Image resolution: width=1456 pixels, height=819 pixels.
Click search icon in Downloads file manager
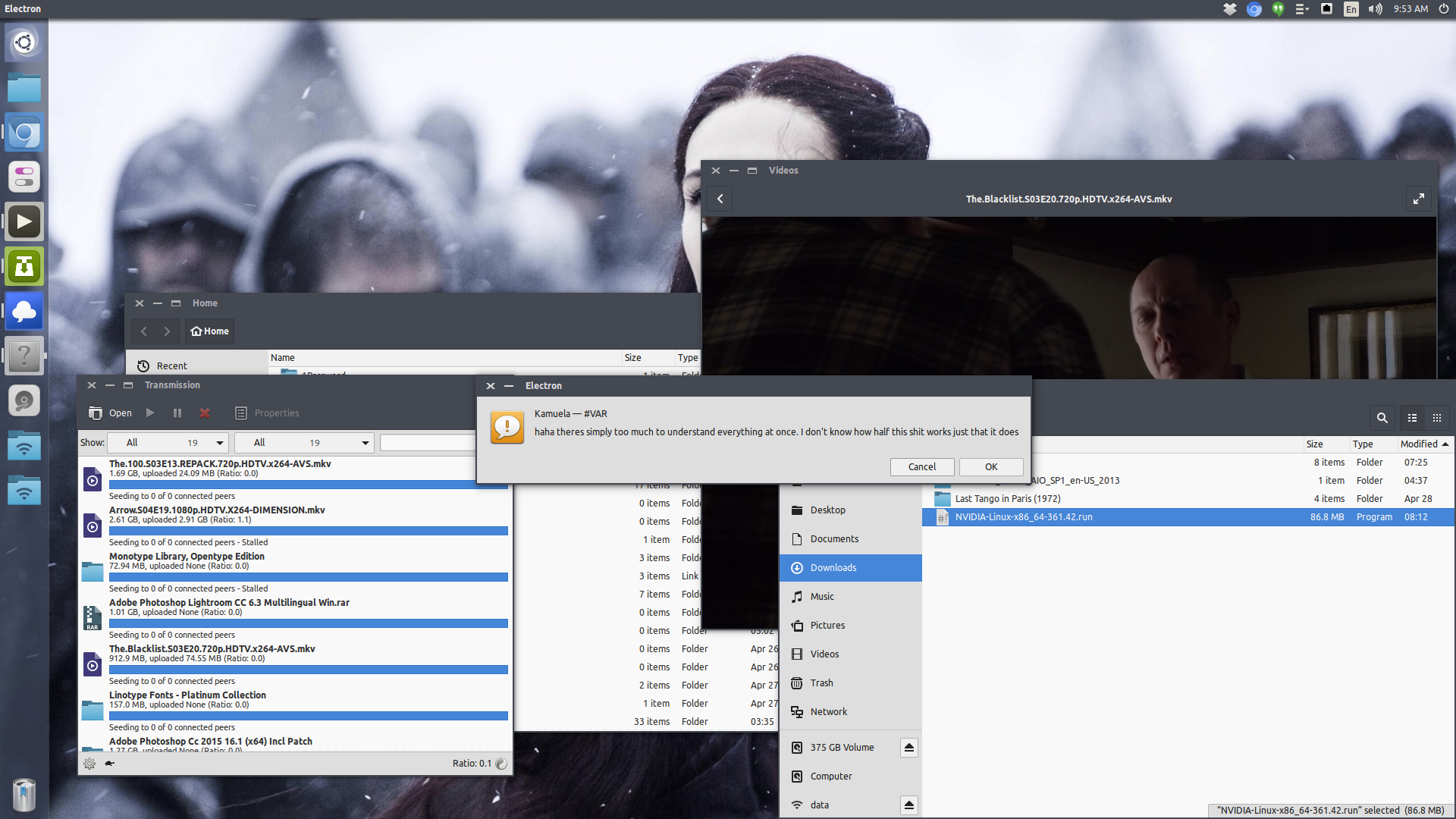click(1382, 418)
